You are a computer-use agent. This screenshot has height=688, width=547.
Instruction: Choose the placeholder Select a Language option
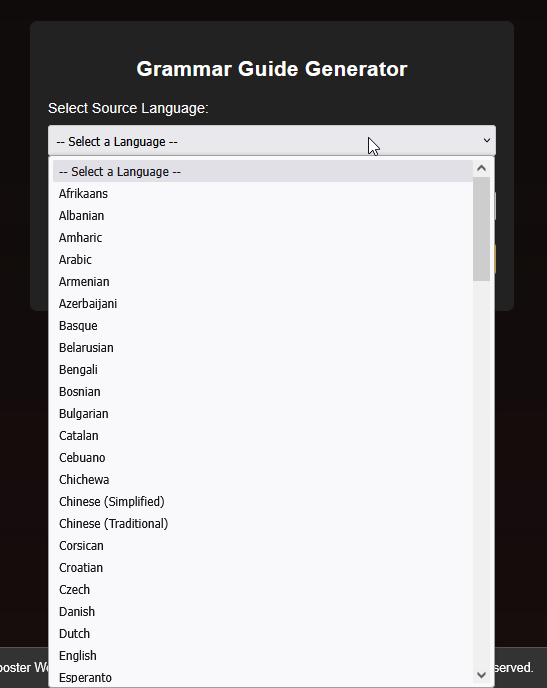click(x=263, y=171)
